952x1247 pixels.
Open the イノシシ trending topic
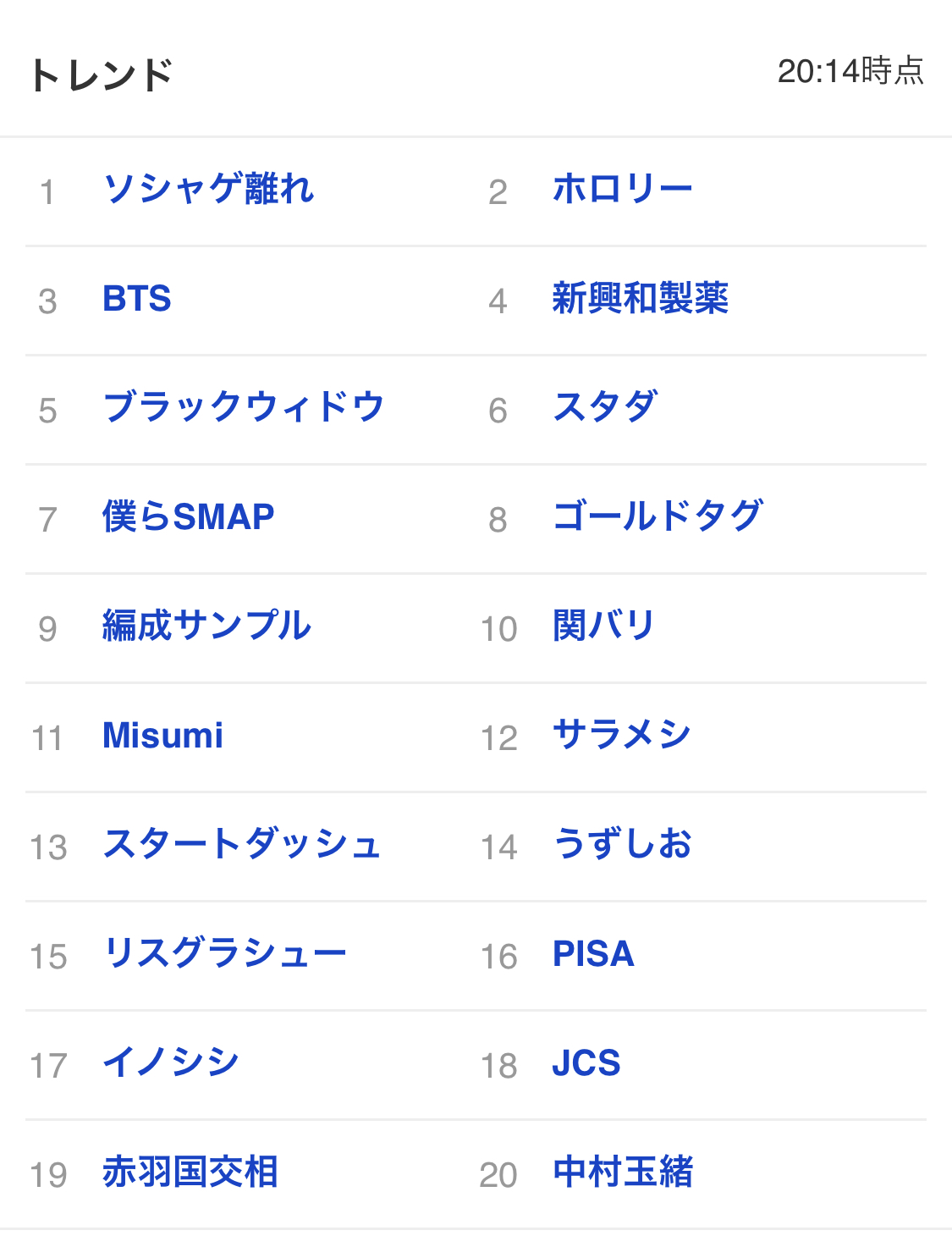pos(172,1062)
